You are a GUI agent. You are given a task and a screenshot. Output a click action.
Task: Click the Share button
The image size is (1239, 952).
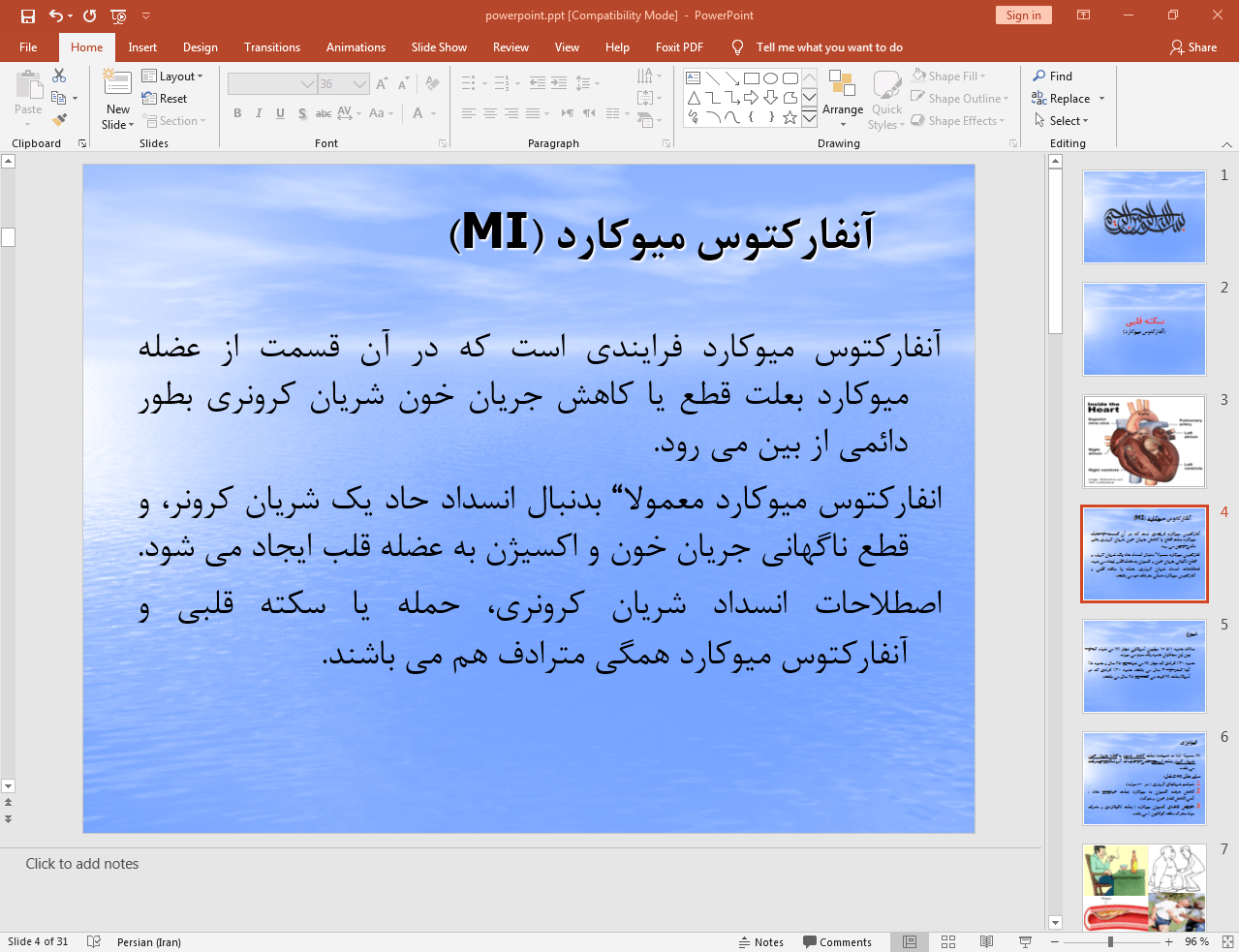coord(1193,47)
